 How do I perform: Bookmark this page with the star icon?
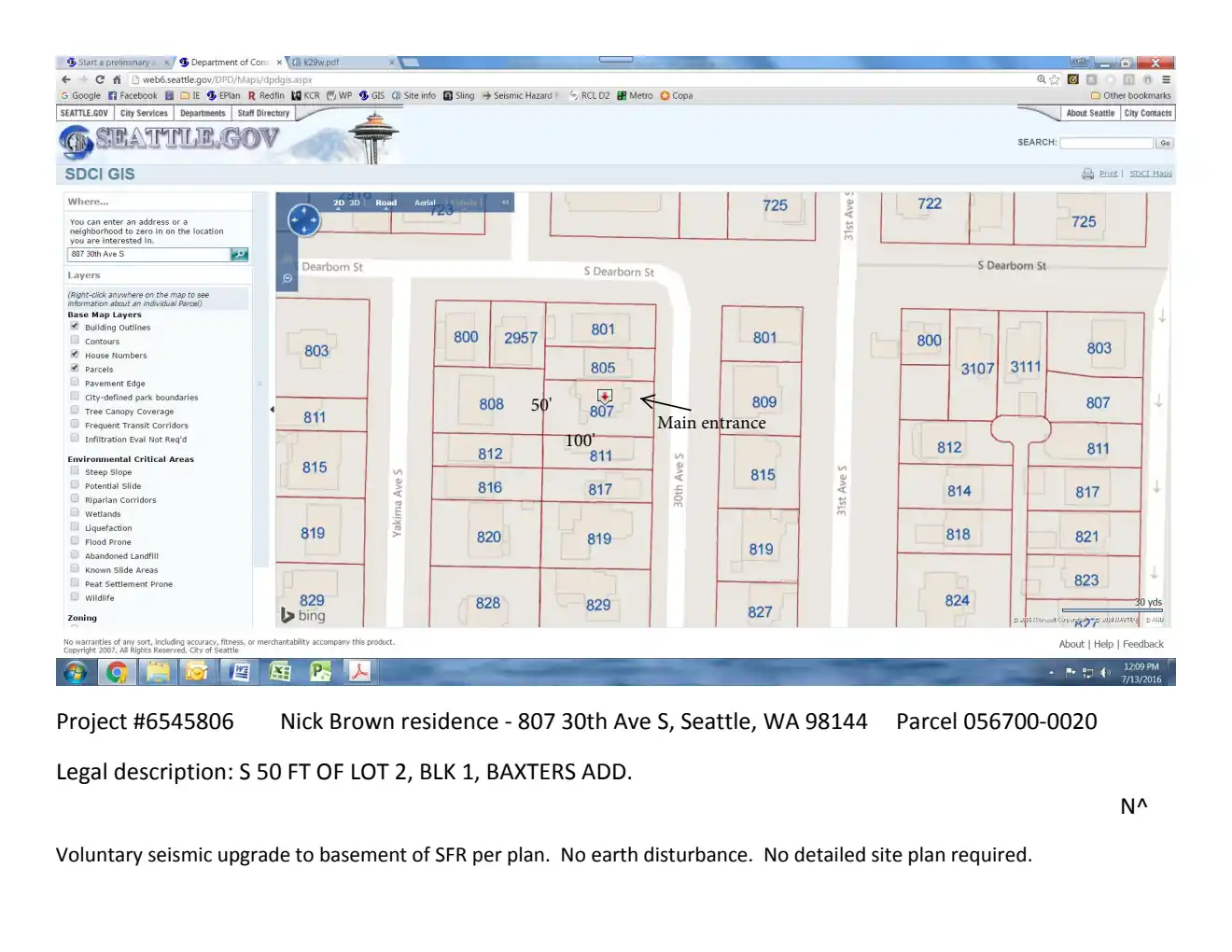1055,79
